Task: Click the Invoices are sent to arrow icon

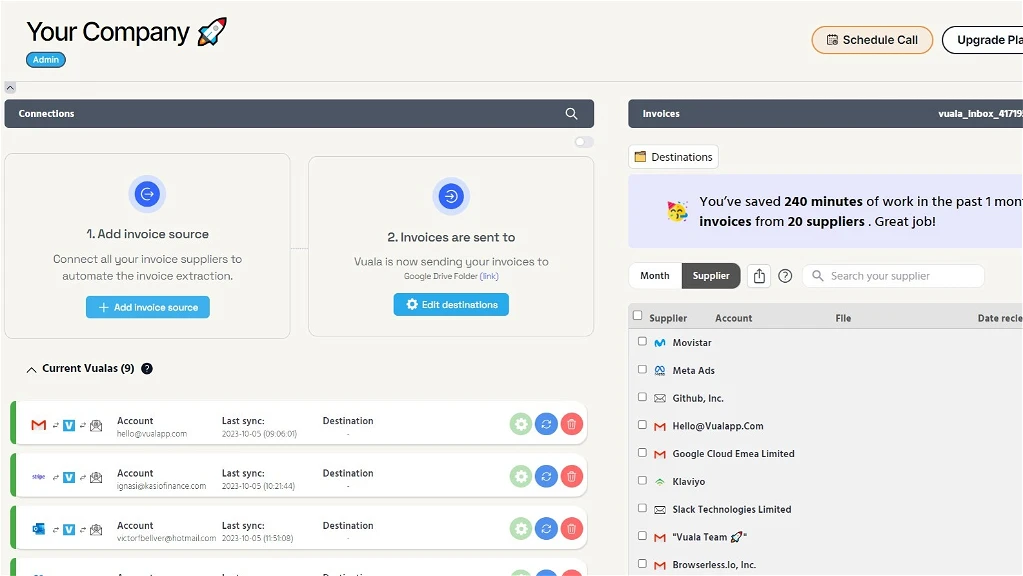Action: click(451, 196)
